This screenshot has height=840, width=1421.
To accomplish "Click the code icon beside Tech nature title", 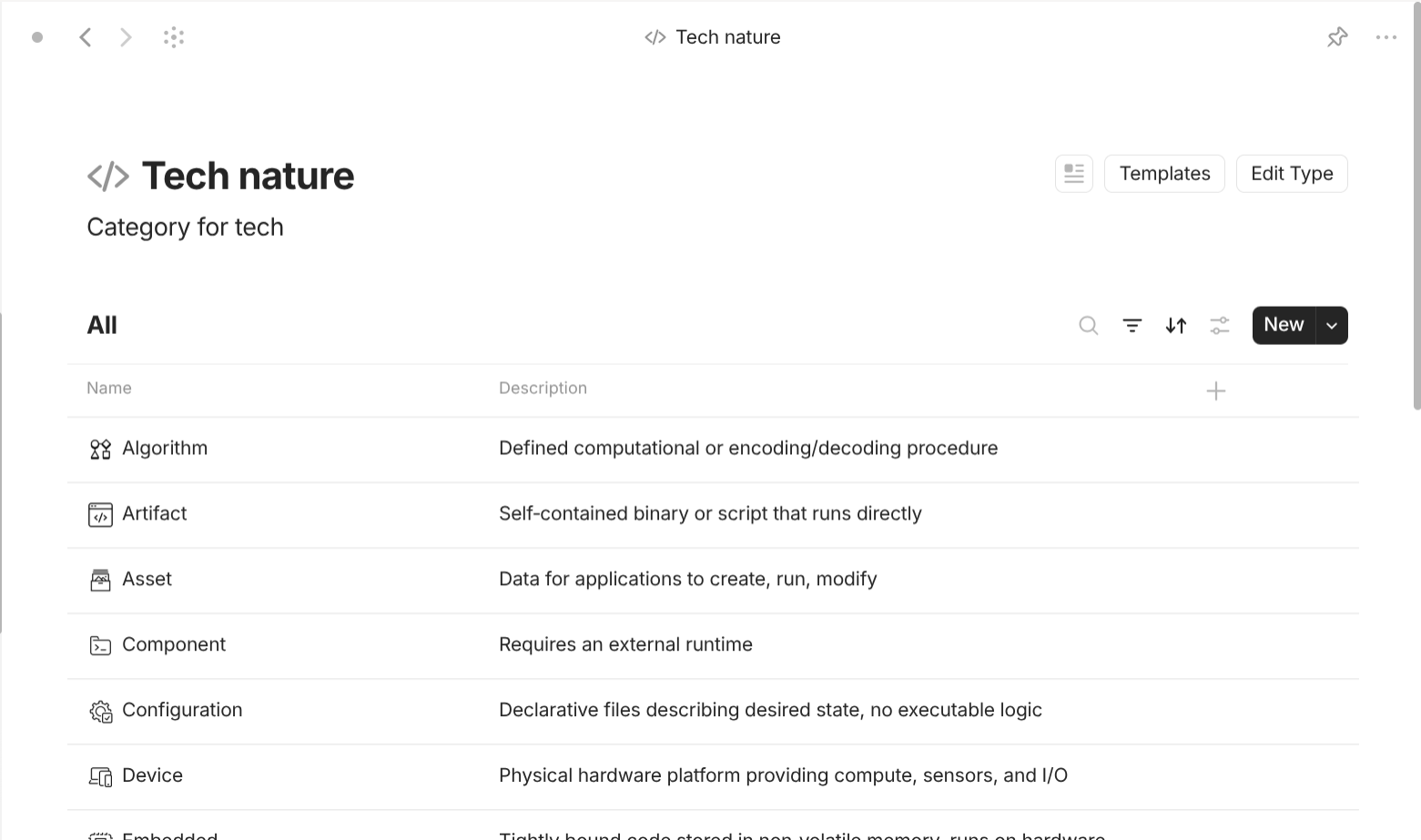I will point(107,175).
